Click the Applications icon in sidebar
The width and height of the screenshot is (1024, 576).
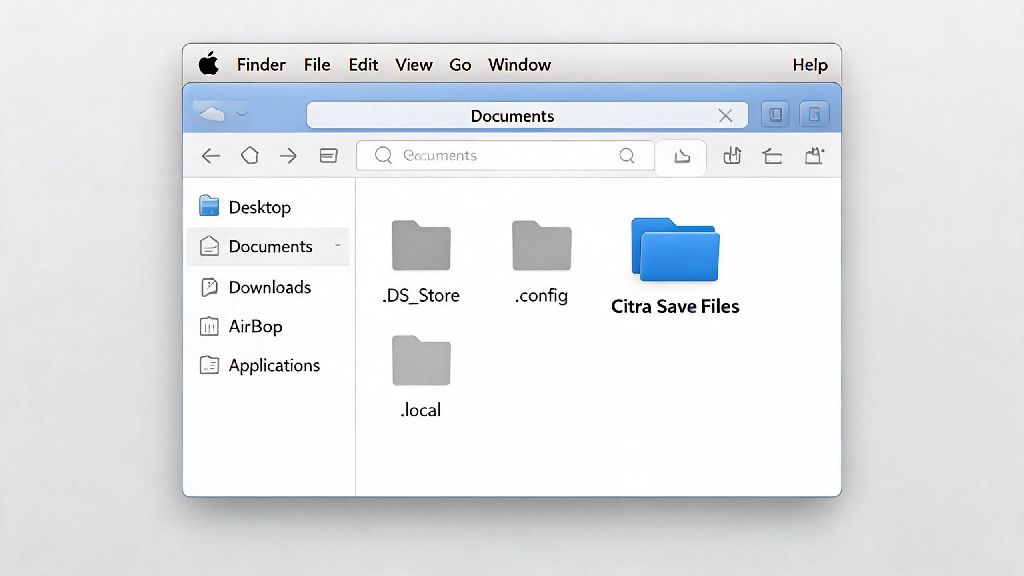coord(209,365)
